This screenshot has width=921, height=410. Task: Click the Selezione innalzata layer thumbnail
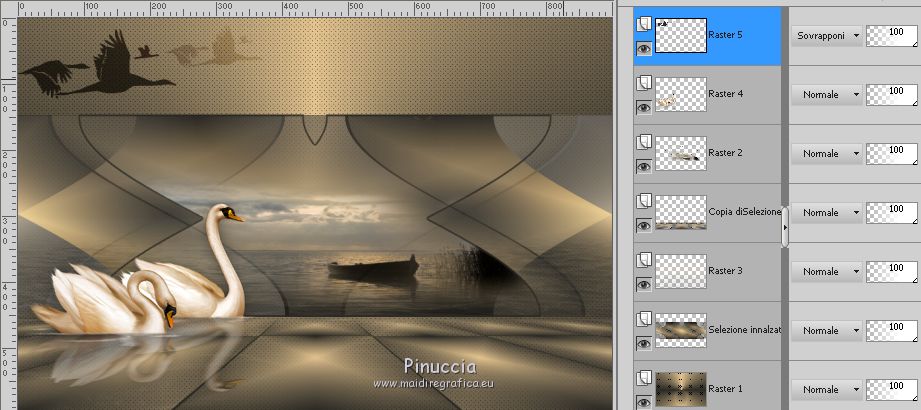pos(681,331)
